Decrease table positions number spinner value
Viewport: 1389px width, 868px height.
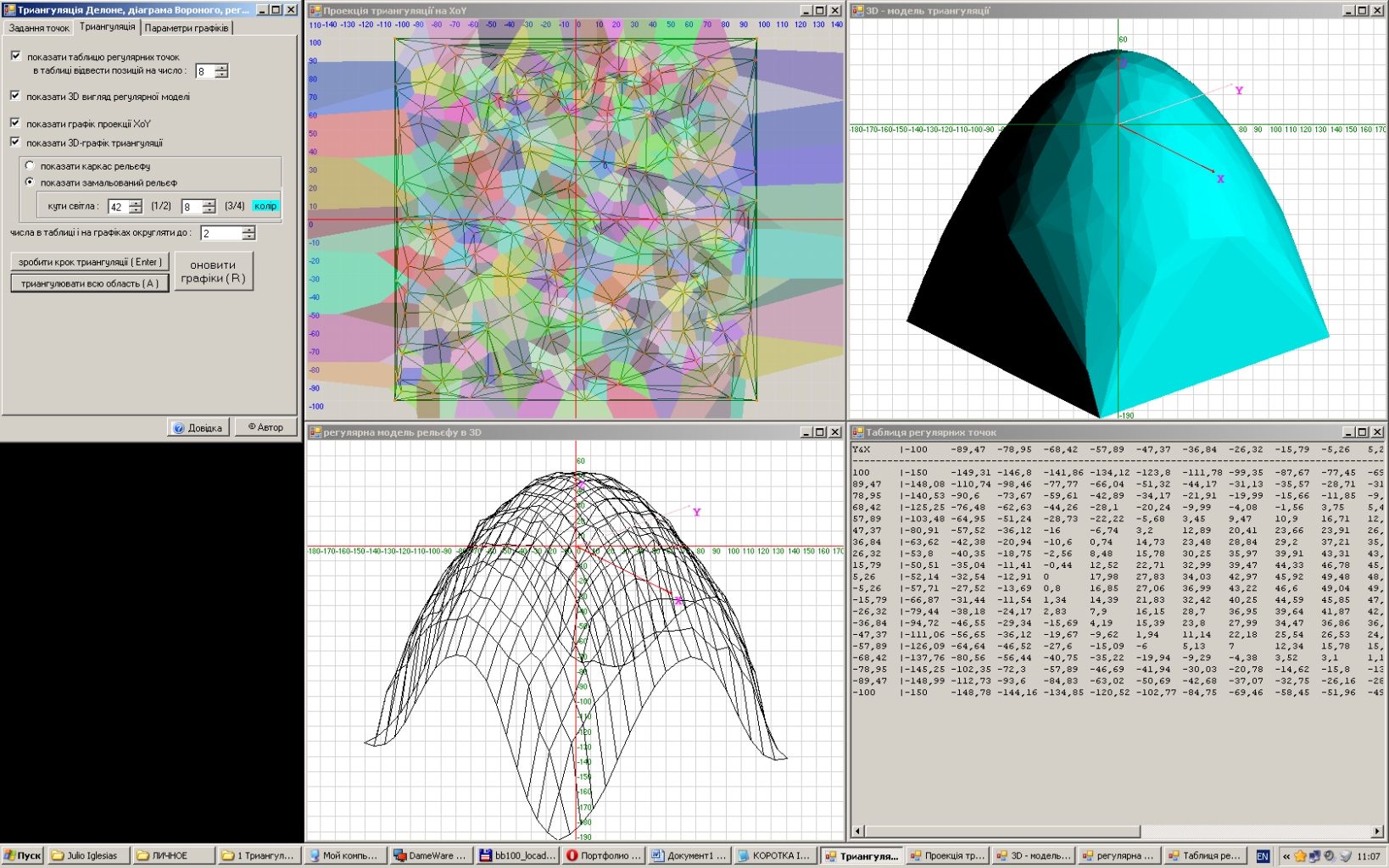click(x=221, y=75)
